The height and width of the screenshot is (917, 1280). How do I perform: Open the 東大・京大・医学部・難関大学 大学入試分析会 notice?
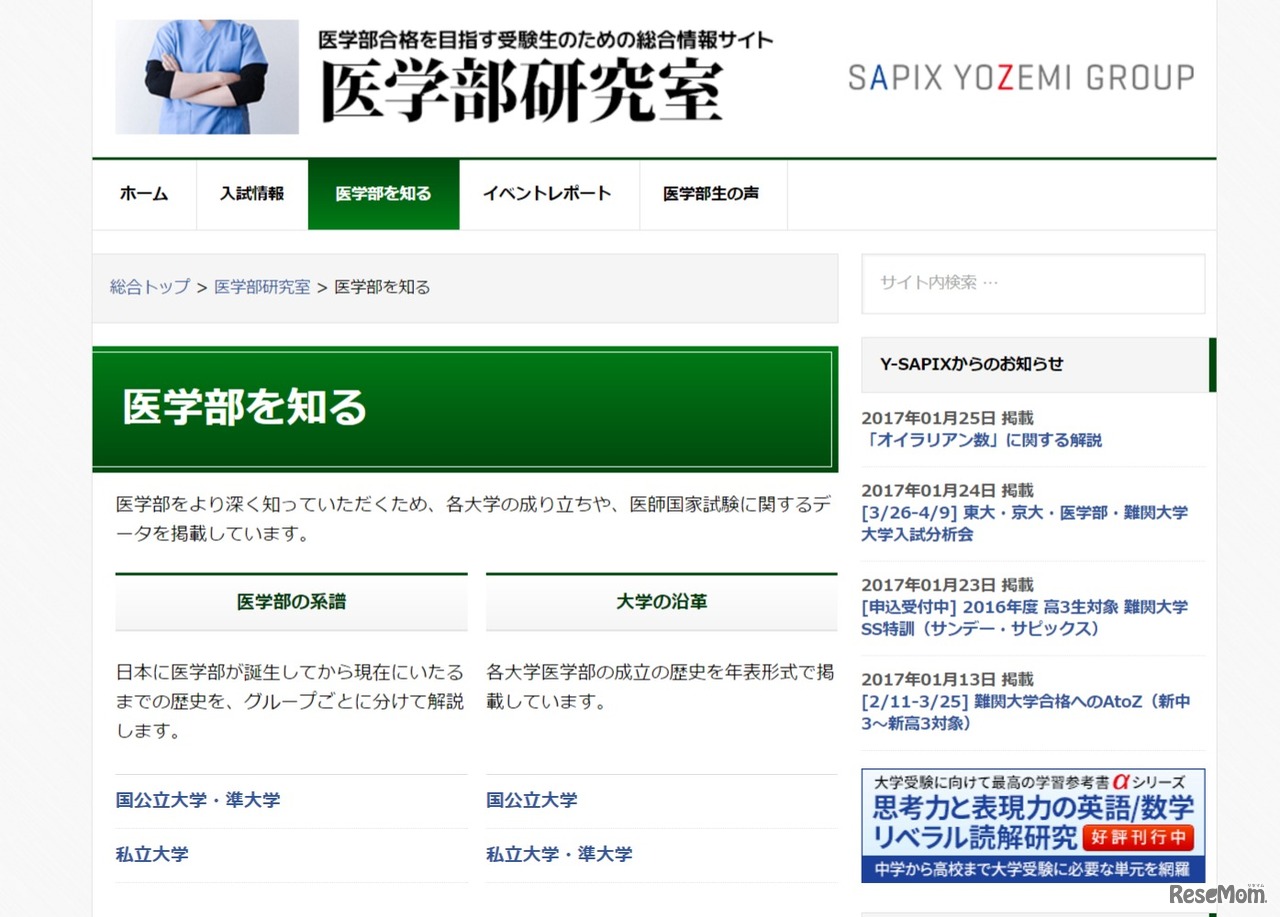pos(1025,523)
